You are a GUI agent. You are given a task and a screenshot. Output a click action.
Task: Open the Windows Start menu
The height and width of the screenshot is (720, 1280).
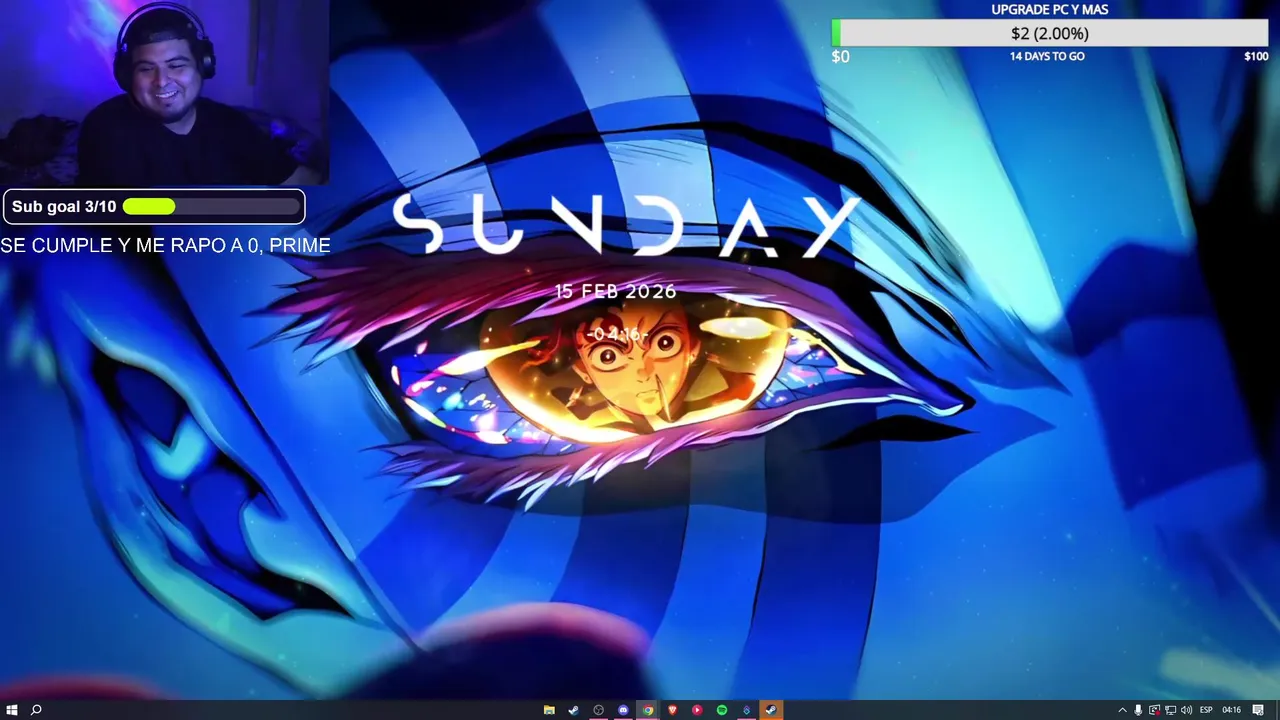12,710
